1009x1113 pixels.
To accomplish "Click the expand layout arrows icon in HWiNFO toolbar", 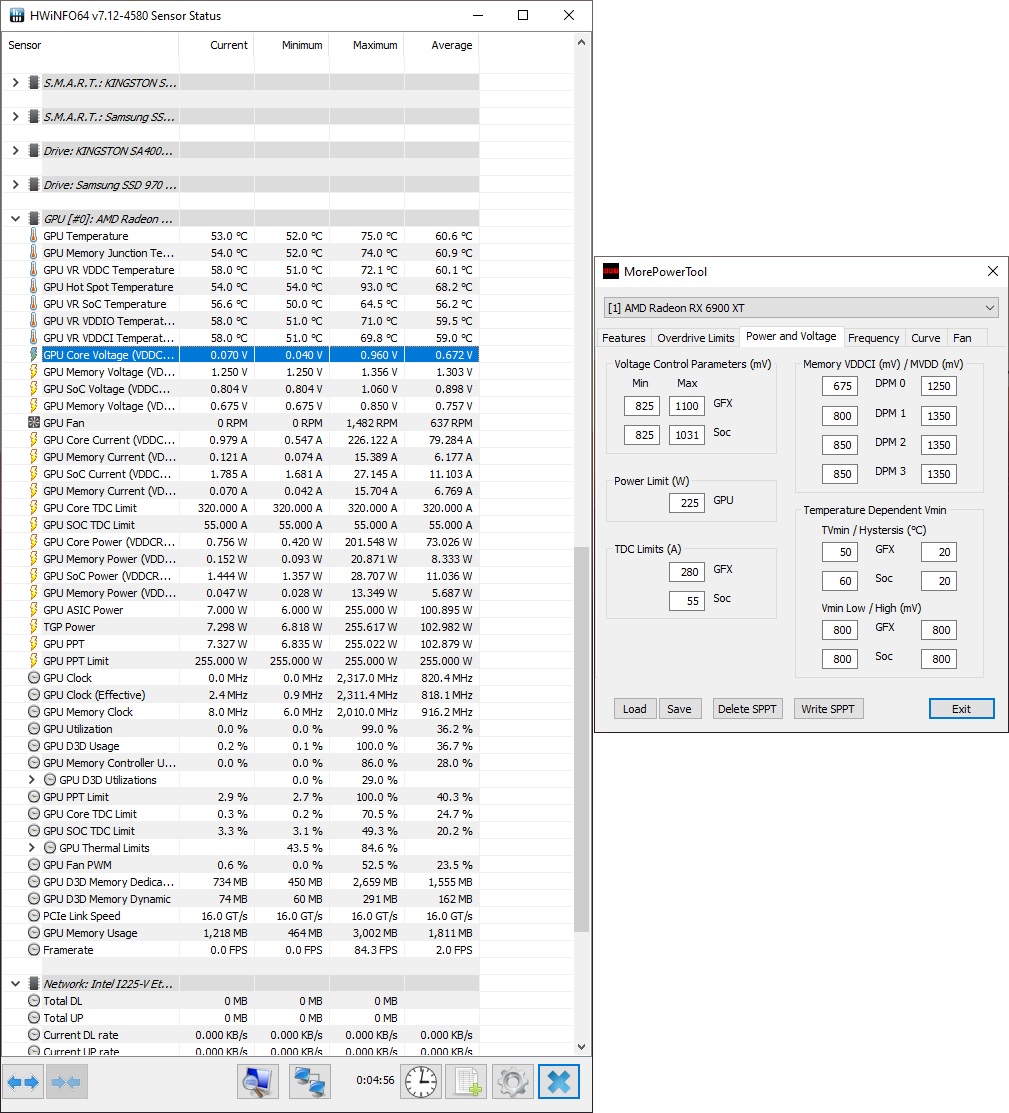I will click(x=23, y=1082).
